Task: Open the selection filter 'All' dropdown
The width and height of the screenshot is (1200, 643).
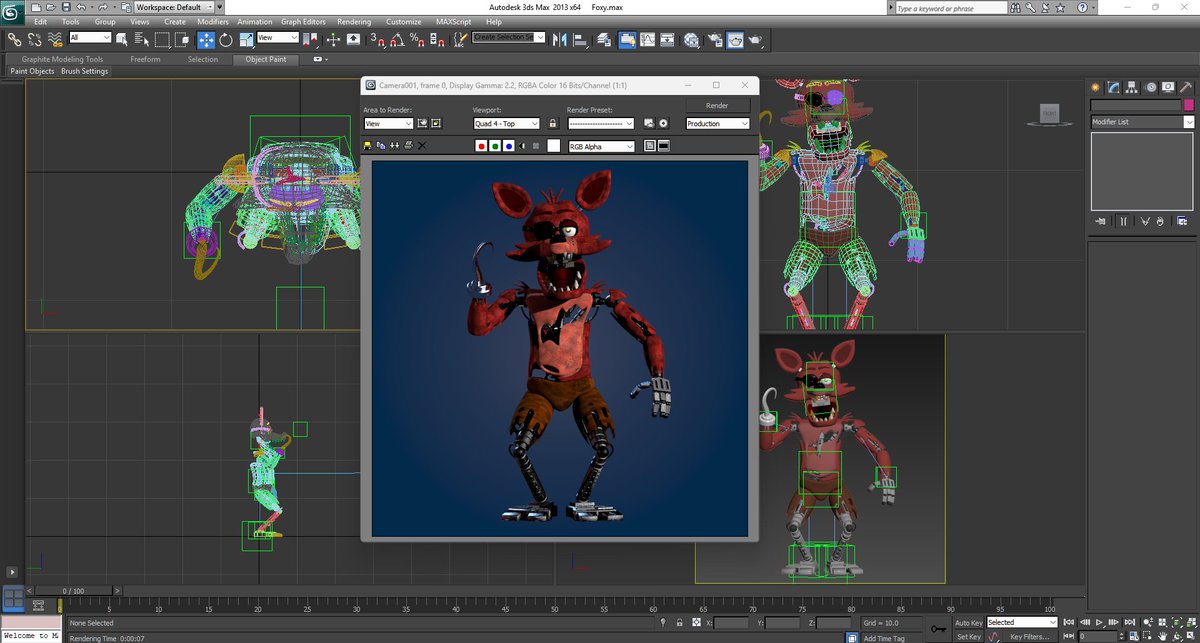Action: [x=90, y=38]
